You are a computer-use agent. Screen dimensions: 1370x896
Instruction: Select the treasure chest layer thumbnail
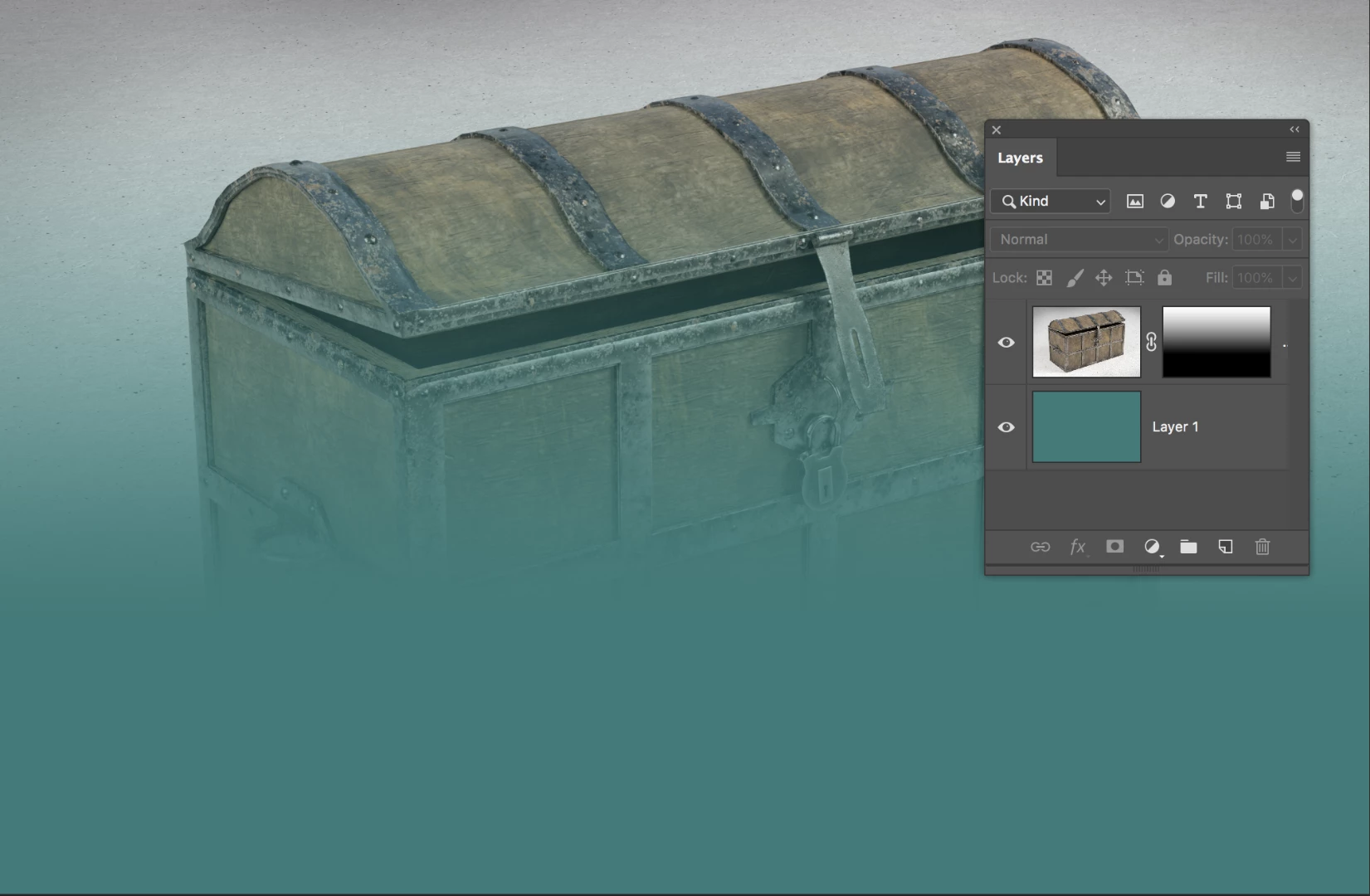point(1086,342)
